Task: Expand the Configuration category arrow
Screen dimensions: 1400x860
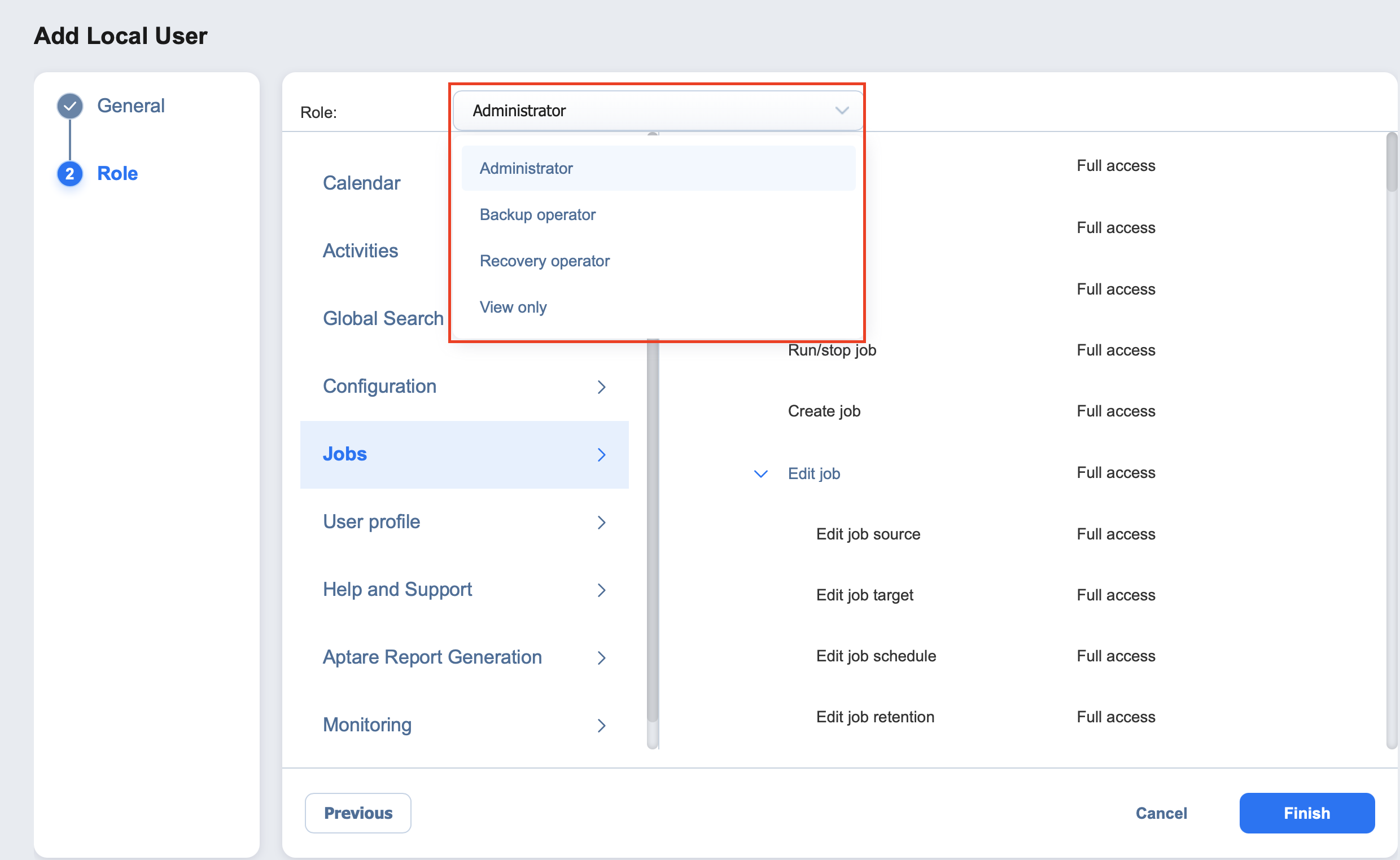Action: click(601, 387)
